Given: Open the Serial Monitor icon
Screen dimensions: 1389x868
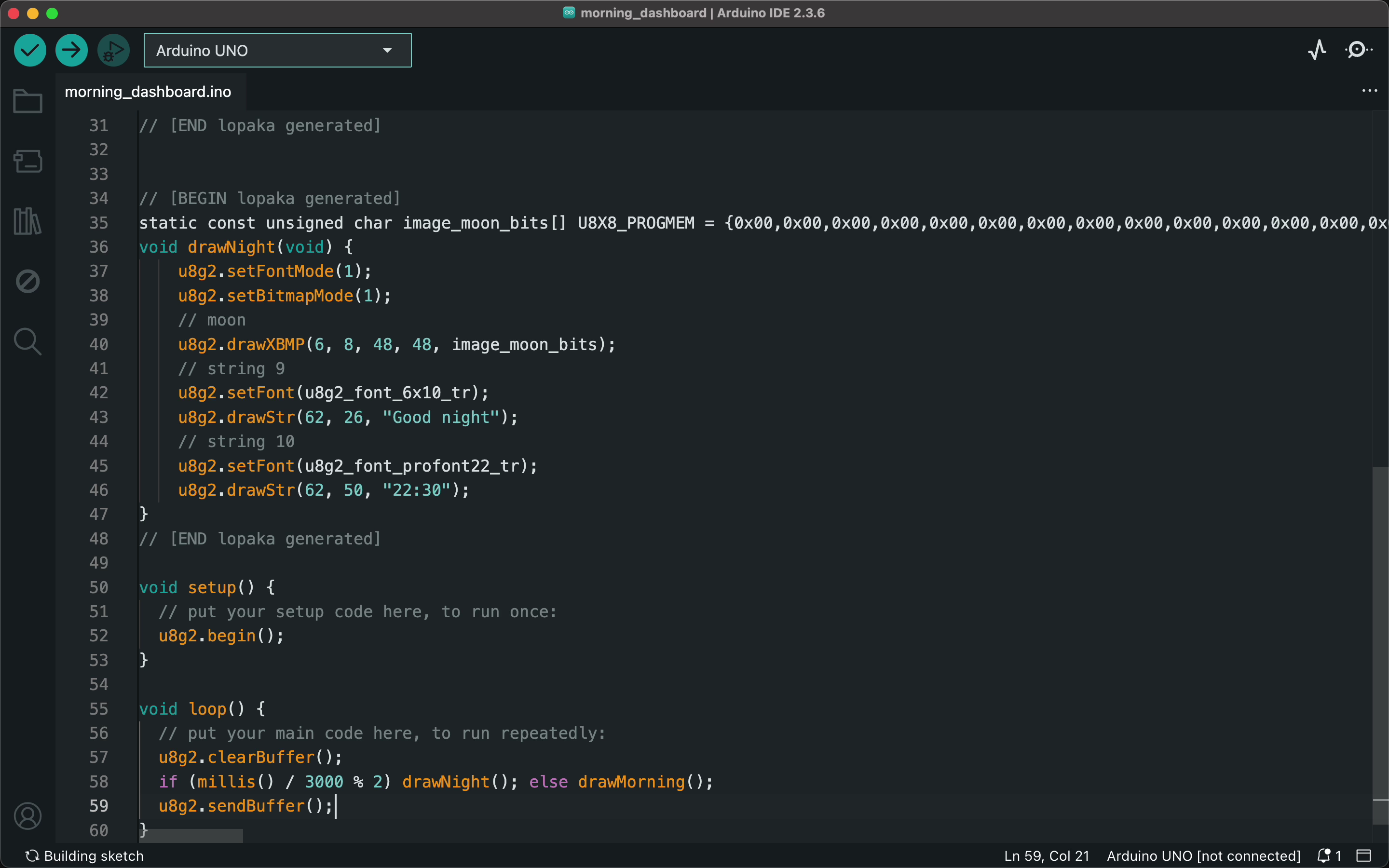Looking at the screenshot, I should pyautogui.click(x=1359, y=51).
